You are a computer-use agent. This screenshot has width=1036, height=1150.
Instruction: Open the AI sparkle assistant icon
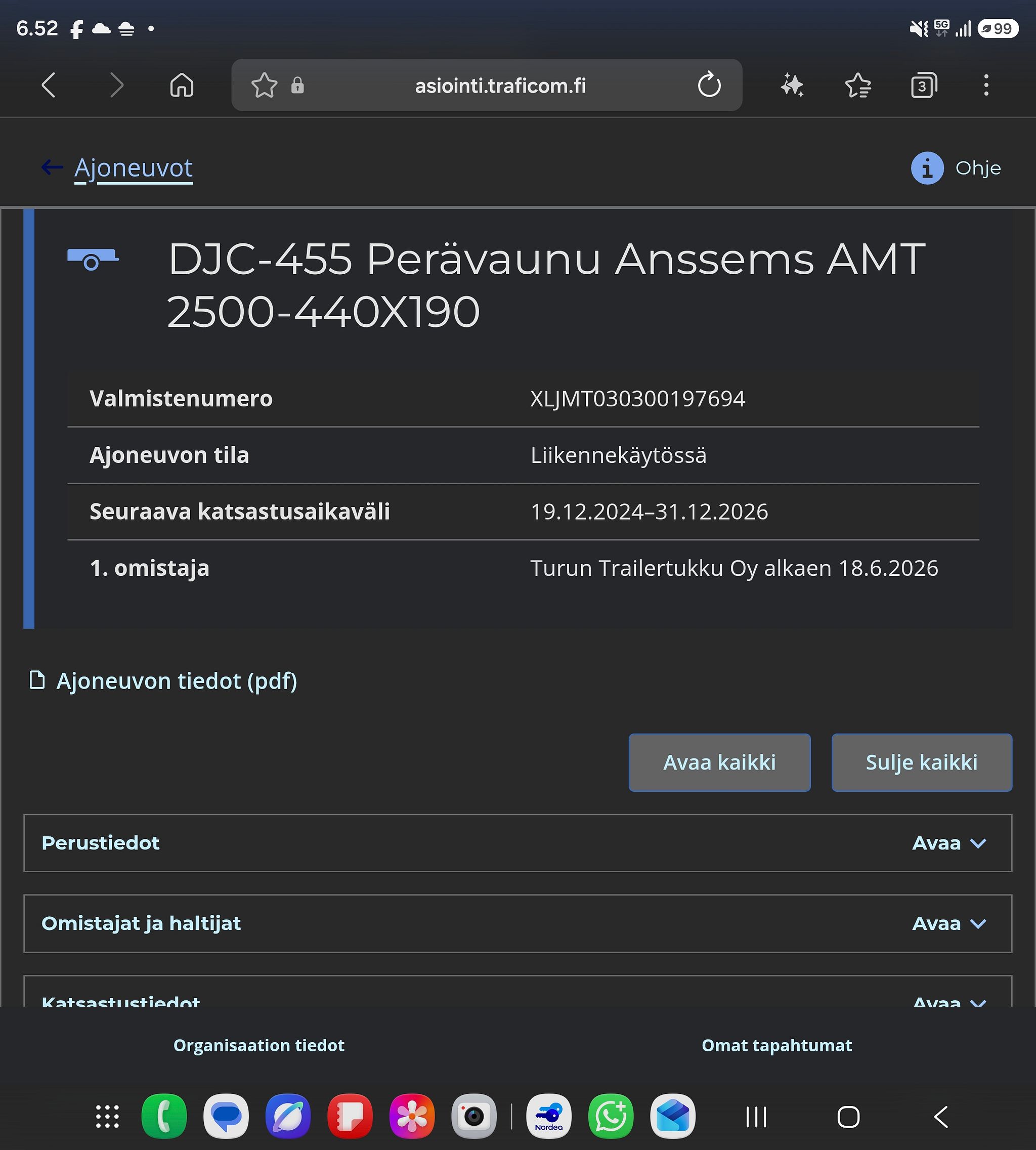(x=792, y=86)
